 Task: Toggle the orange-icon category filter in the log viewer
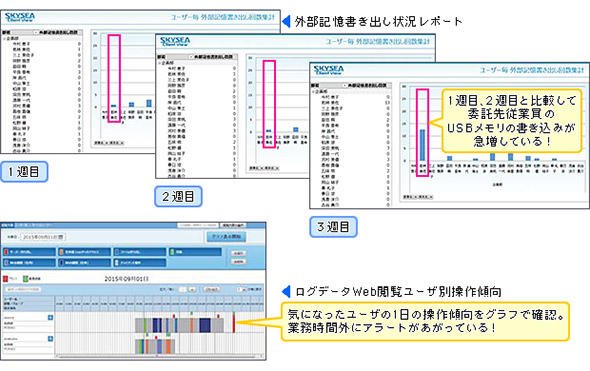pos(84,252)
